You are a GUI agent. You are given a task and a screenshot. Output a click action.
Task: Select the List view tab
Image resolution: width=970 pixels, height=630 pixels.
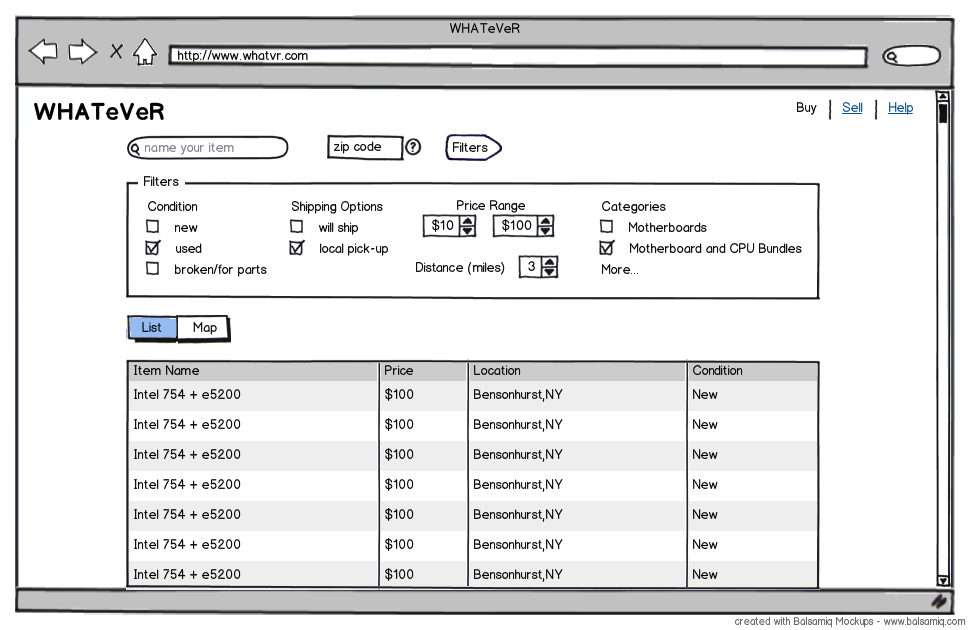tap(152, 328)
